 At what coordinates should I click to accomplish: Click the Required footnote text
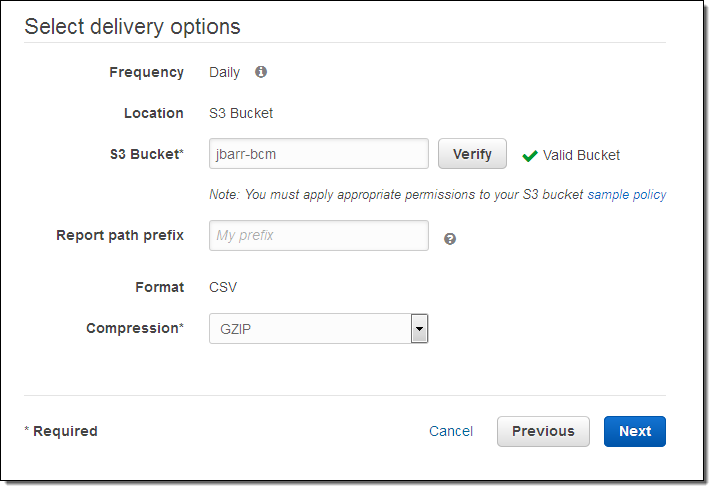coord(62,431)
